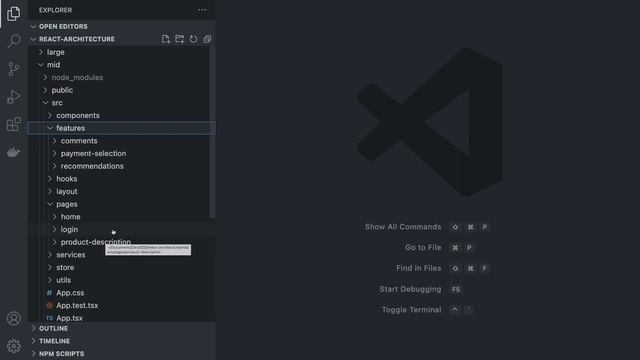Expand the Outline section
The image size is (640, 360).
[x=121, y=328]
